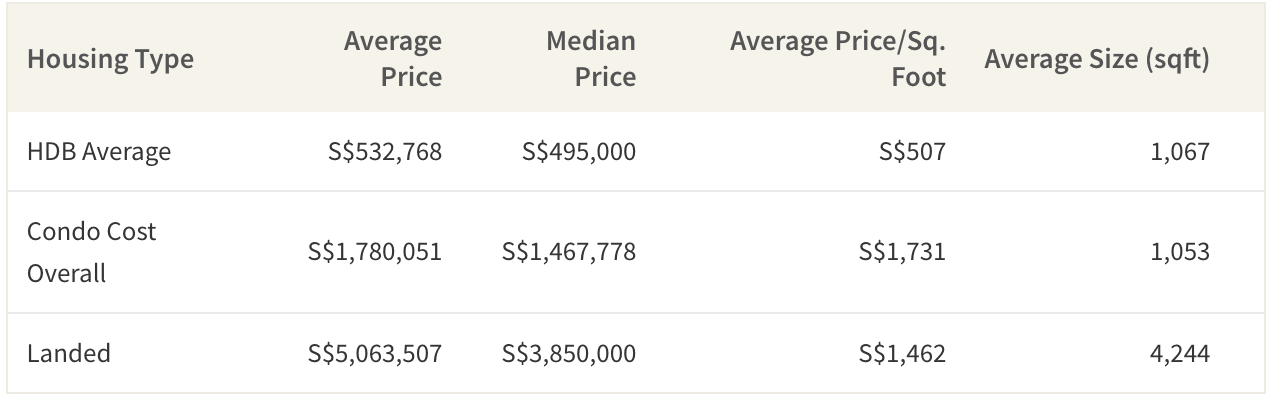Image resolution: width=1270 pixels, height=394 pixels.
Task: Click the S$1,780,051 condo average price
Action: point(375,252)
